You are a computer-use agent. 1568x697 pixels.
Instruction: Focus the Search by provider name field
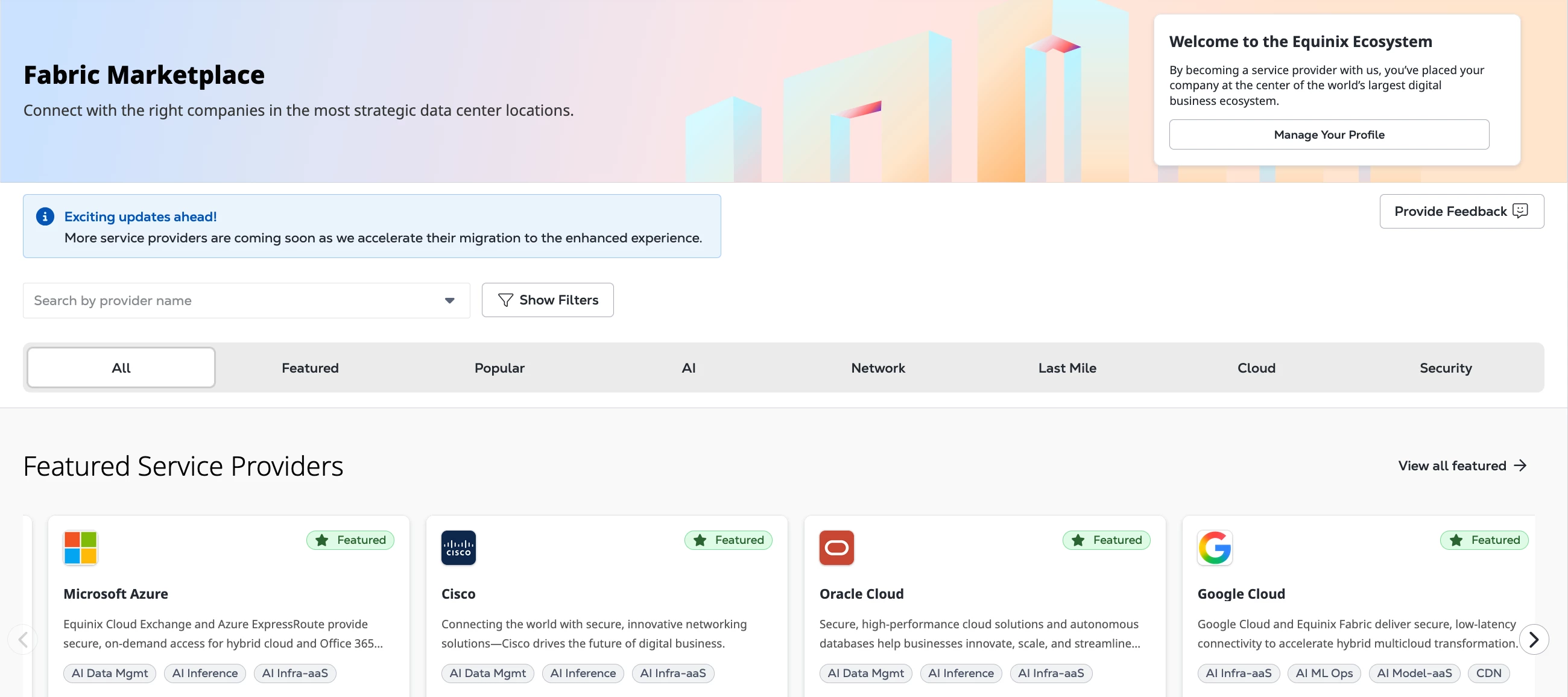(x=247, y=301)
